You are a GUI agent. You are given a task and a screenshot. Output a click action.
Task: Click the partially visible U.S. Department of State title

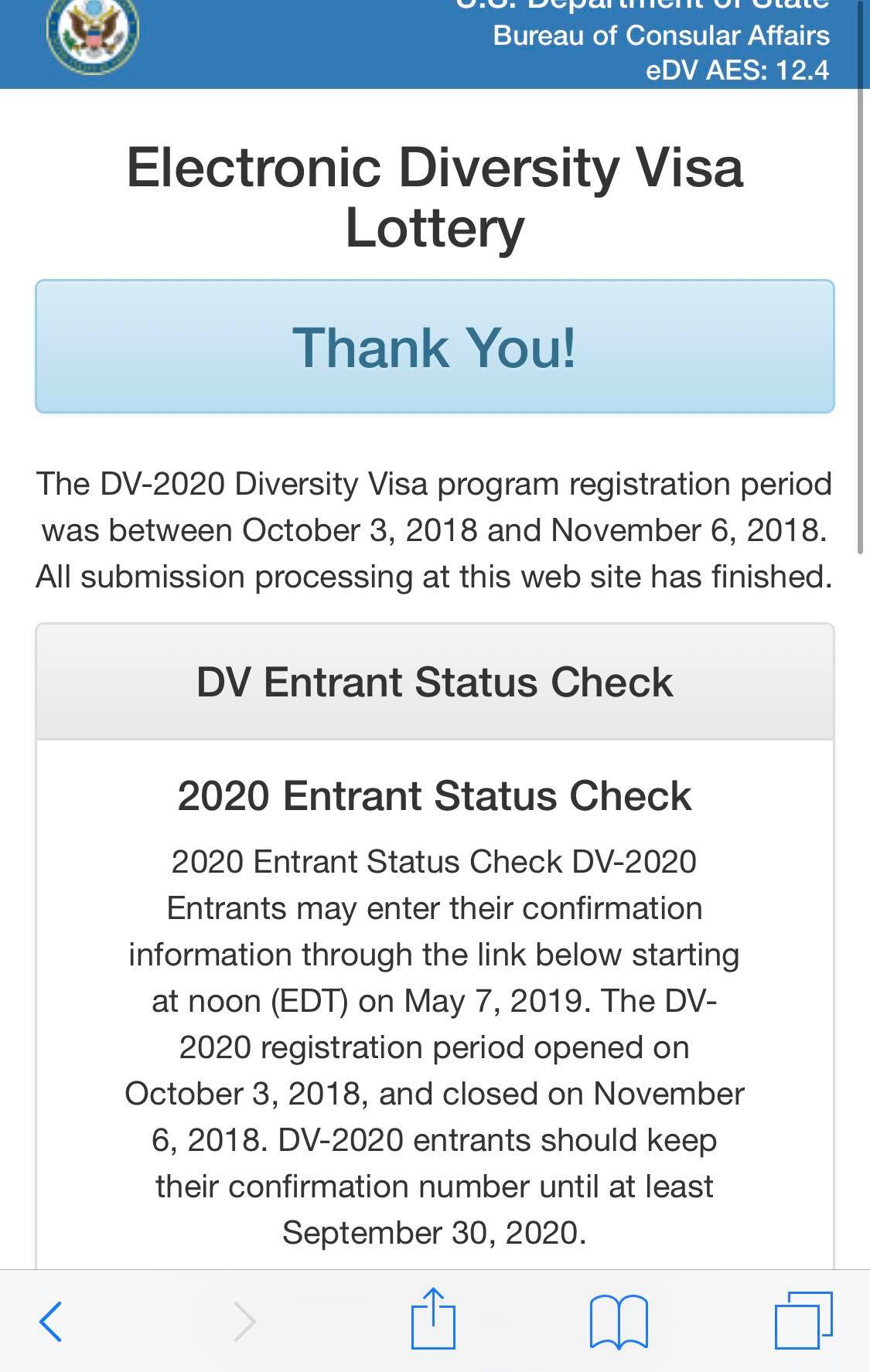[643, 5]
